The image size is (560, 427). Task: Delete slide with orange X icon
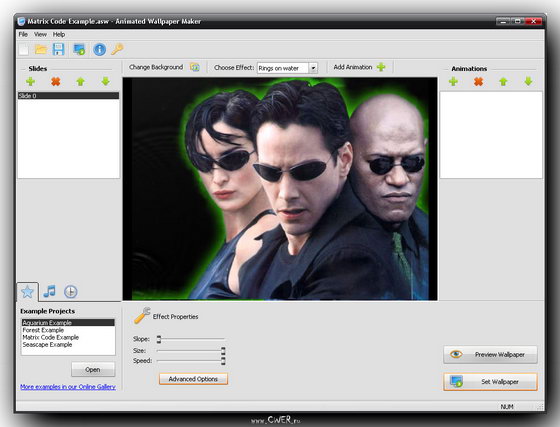click(x=55, y=82)
